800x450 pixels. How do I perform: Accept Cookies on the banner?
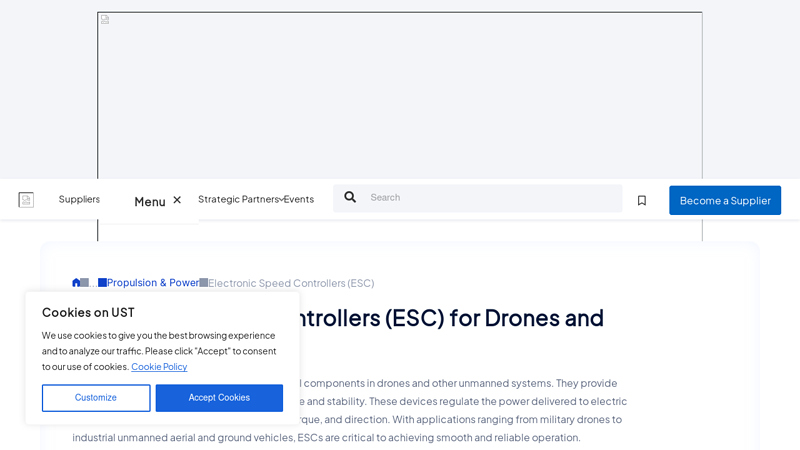219,398
